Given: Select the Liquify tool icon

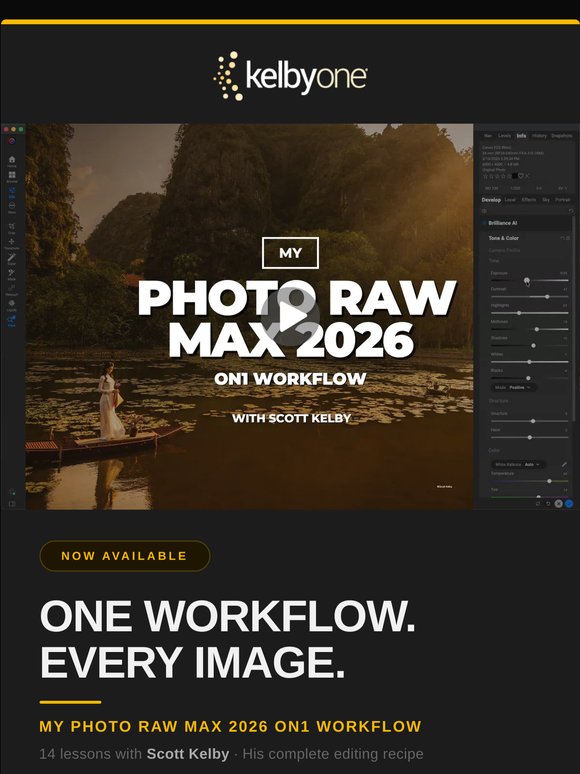Looking at the screenshot, I should [11, 304].
